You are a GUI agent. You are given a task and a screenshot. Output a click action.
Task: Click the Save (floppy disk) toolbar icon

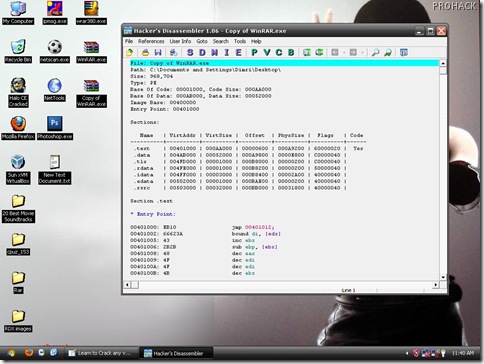(158, 52)
